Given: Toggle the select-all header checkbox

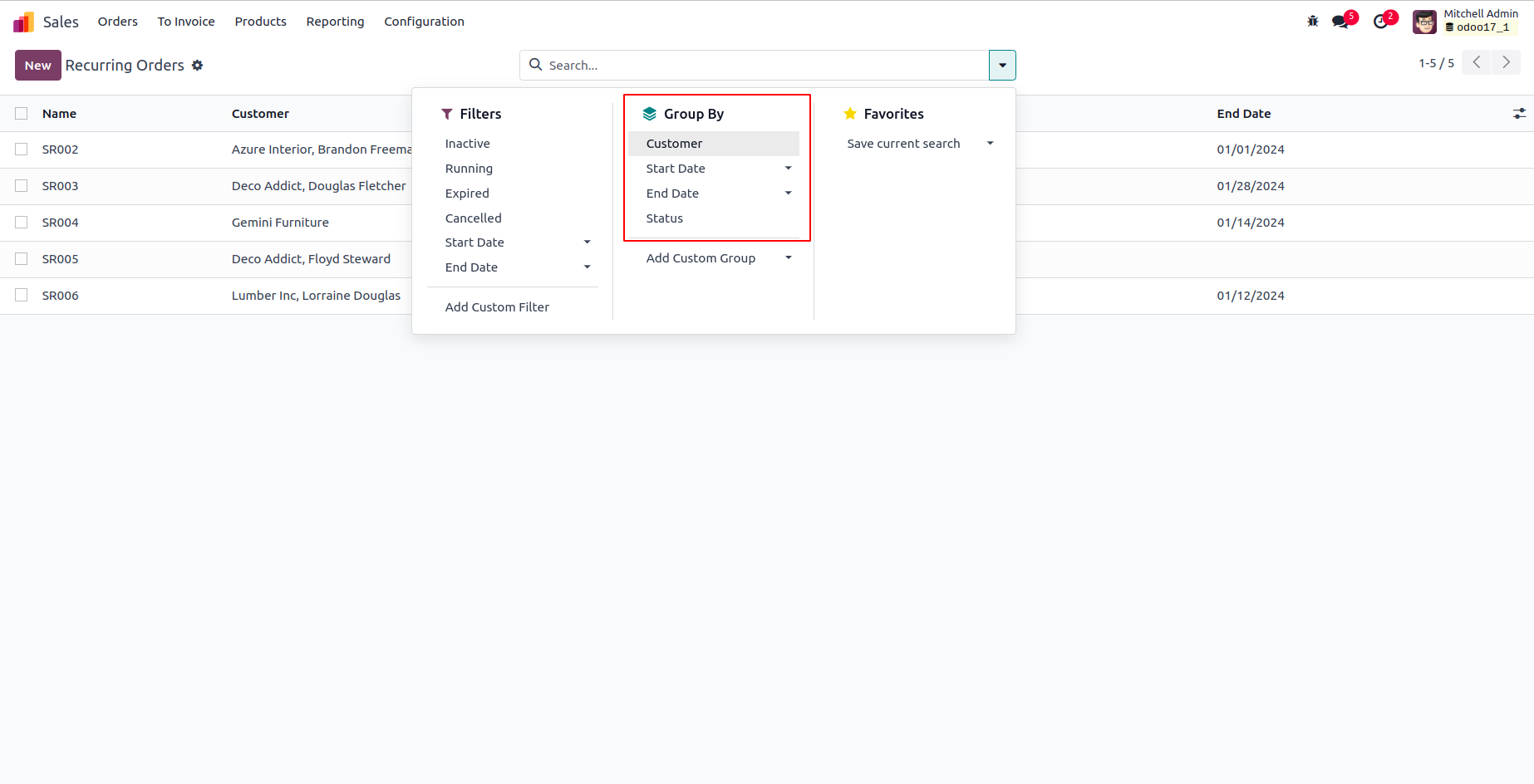Looking at the screenshot, I should point(22,114).
